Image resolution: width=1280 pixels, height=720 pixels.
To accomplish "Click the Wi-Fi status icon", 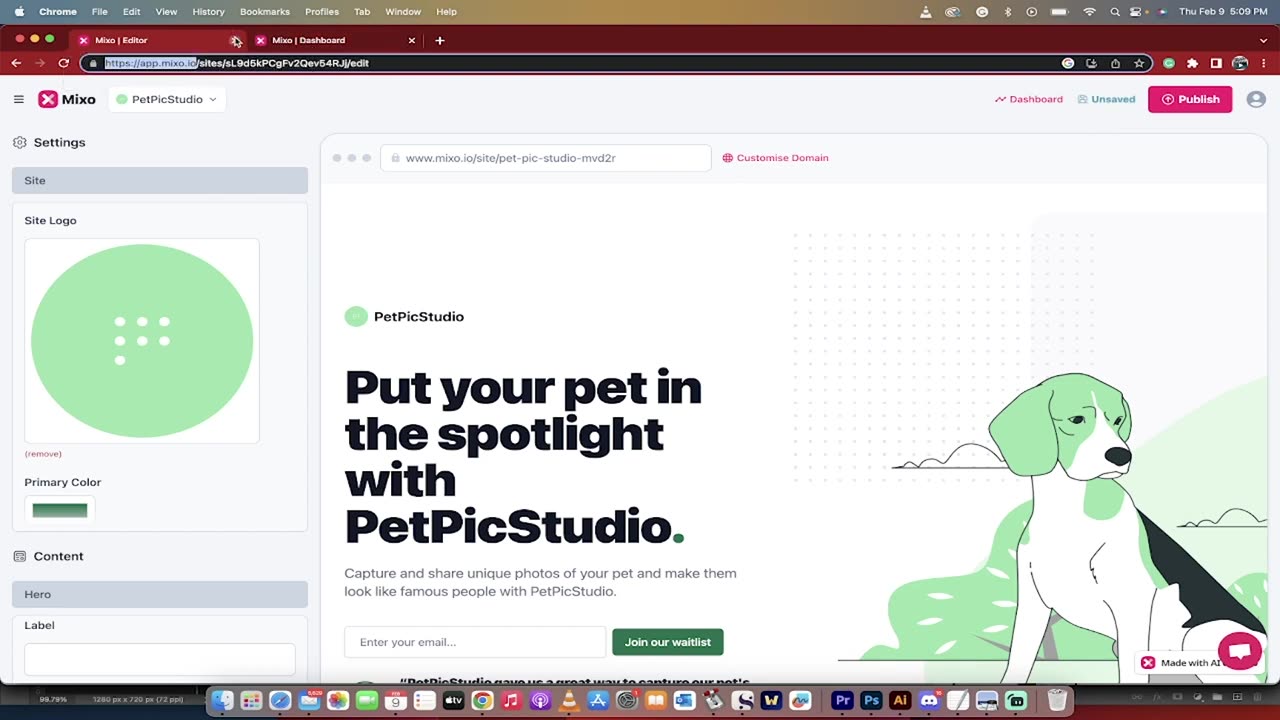I will [1089, 12].
